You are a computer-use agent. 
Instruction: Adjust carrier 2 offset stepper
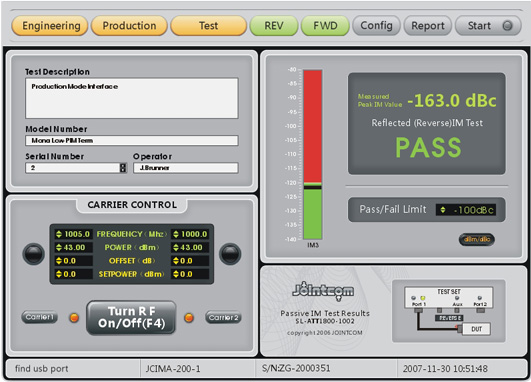(x=176, y=261)
